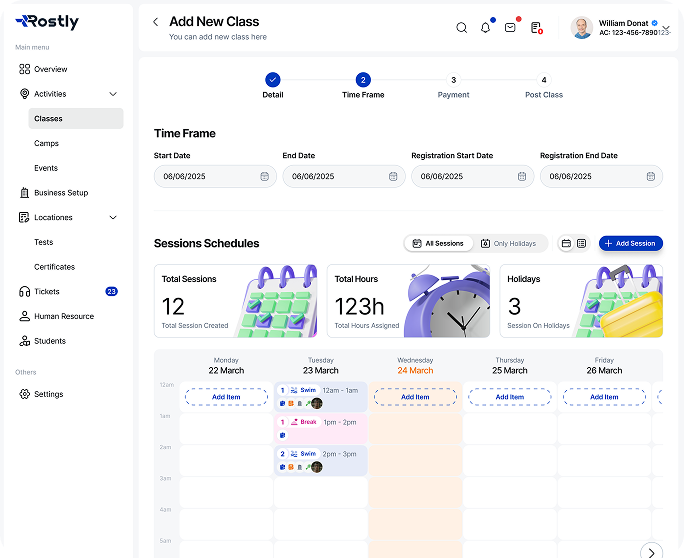This screenshot has height=558, width=684.
Task: Click the next-week arrow in the calendar
Action: 651,552
